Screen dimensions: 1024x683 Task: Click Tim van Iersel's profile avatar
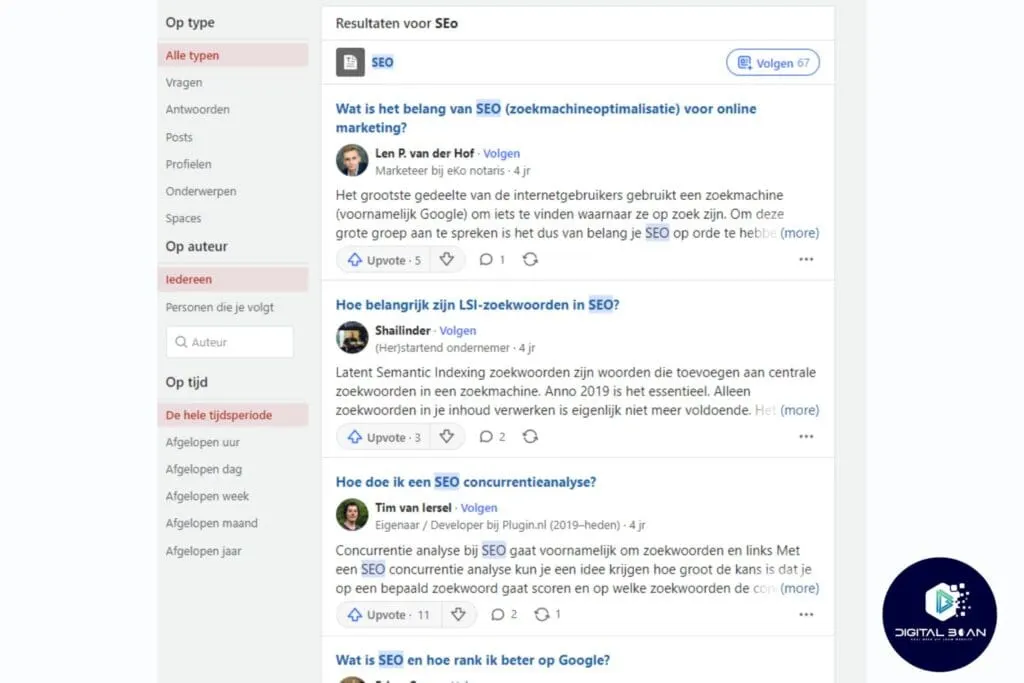352,515
